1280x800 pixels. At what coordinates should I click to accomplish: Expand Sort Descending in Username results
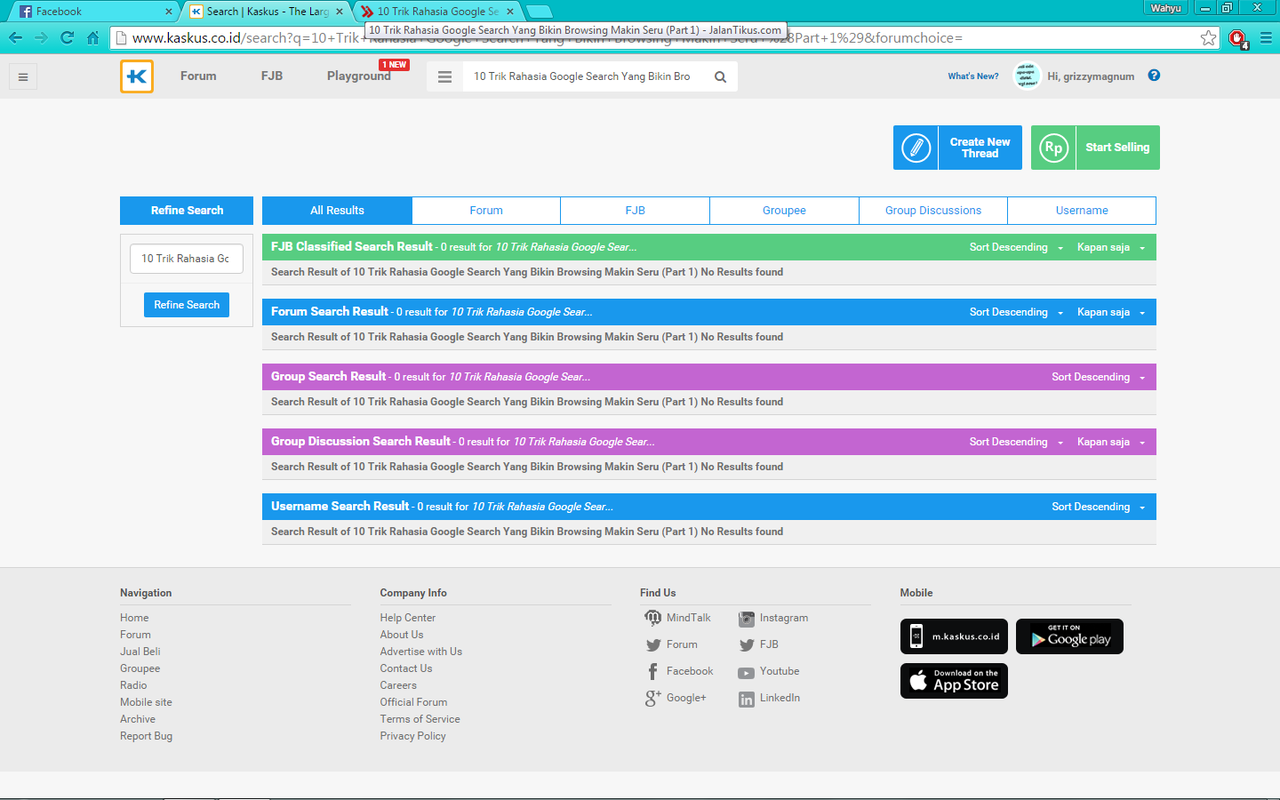(1097, 507)
